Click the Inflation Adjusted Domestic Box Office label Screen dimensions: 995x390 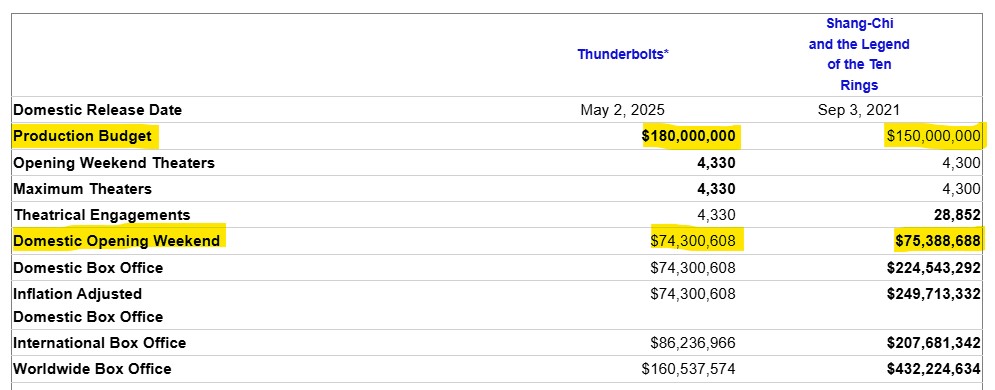(x=88, y=305)
